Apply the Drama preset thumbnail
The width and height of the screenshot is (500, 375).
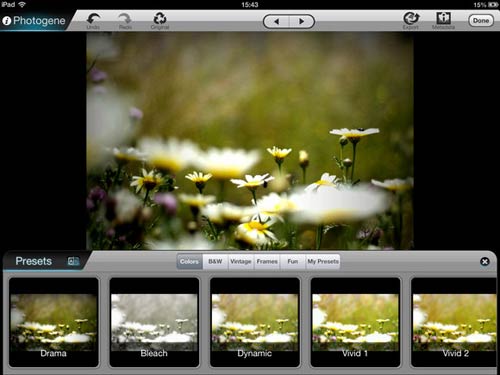[54, 322]
